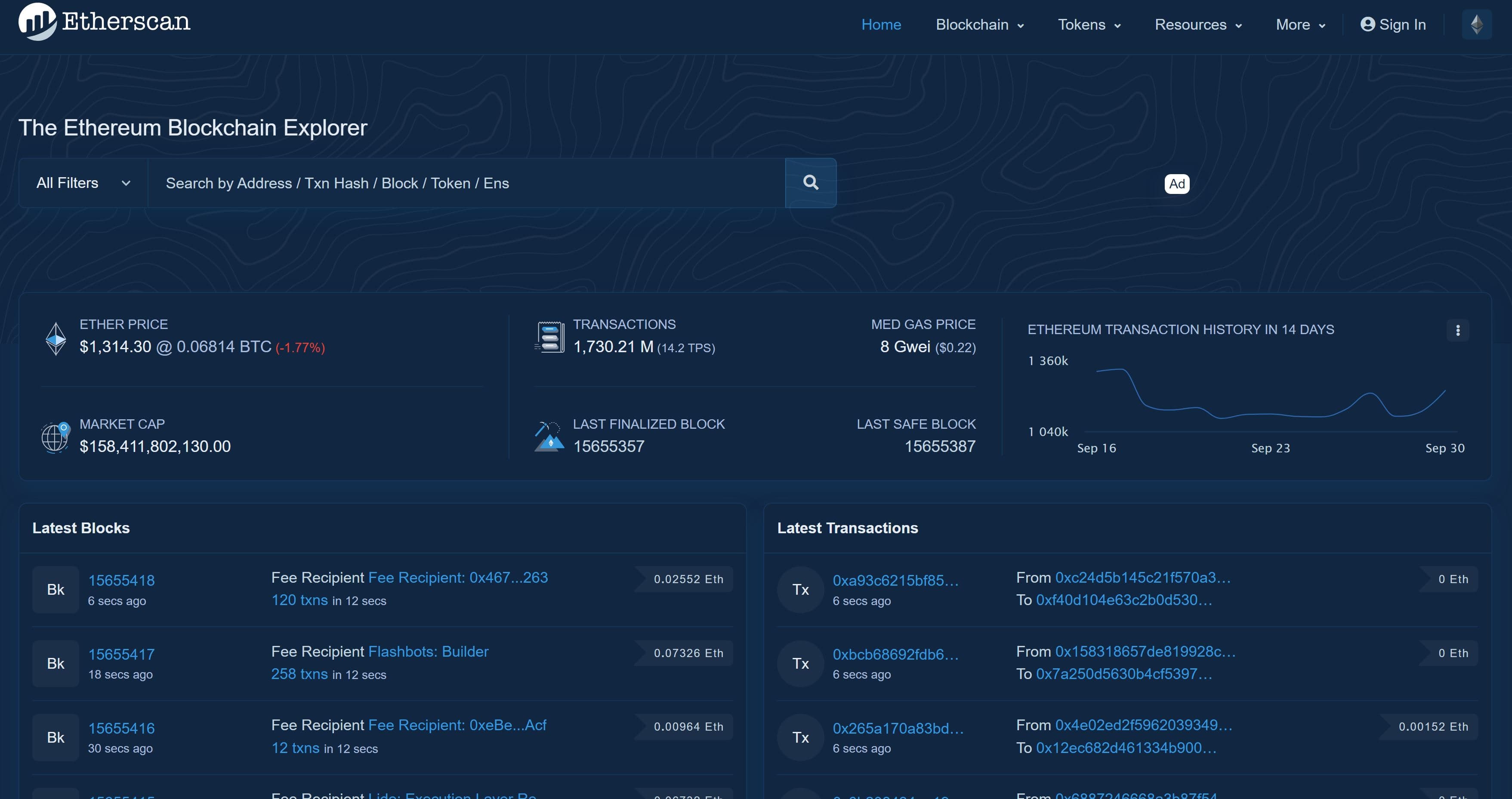This screenshot has width=1512, height=799.
Task: Click the Ether price diamond icon
Action: (56, 338)
